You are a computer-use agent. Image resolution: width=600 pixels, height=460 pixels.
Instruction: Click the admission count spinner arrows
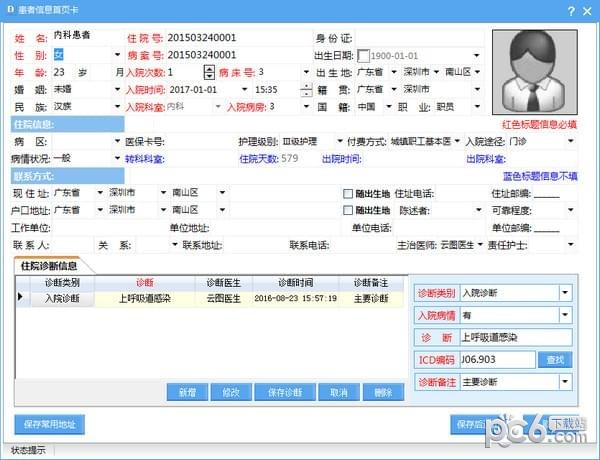[x=209, y=72]
